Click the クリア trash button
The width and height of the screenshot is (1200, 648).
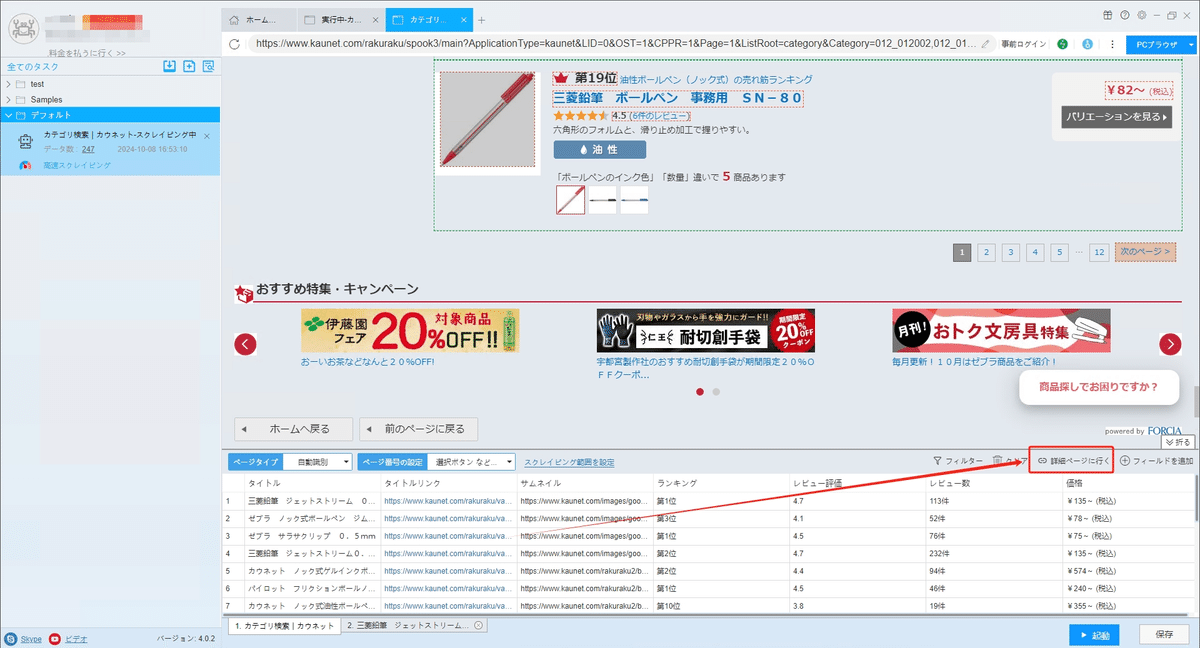(1009, 461)
